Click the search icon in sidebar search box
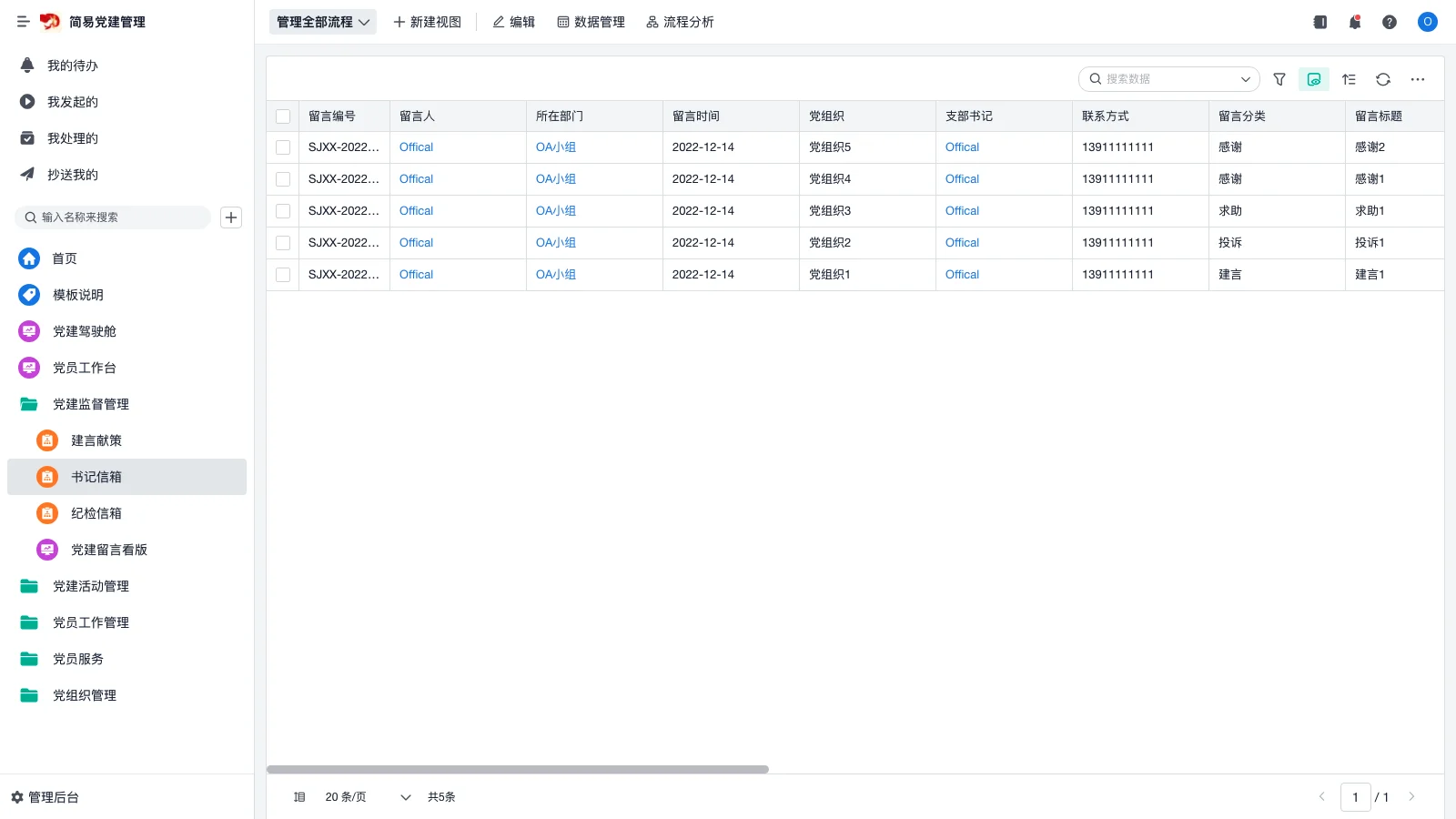 coord(30,217)
